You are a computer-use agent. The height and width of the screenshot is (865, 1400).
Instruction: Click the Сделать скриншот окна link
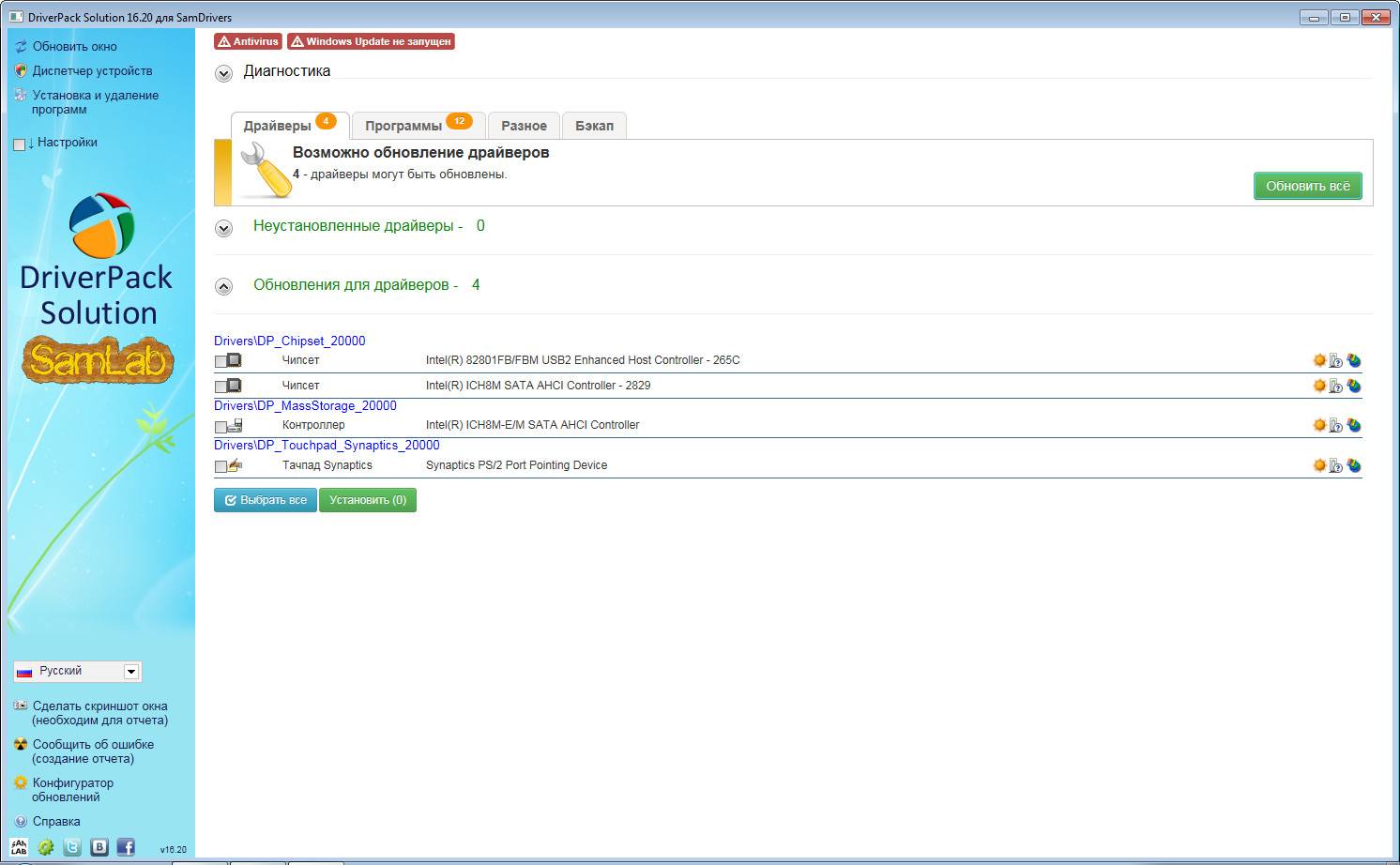99,713
